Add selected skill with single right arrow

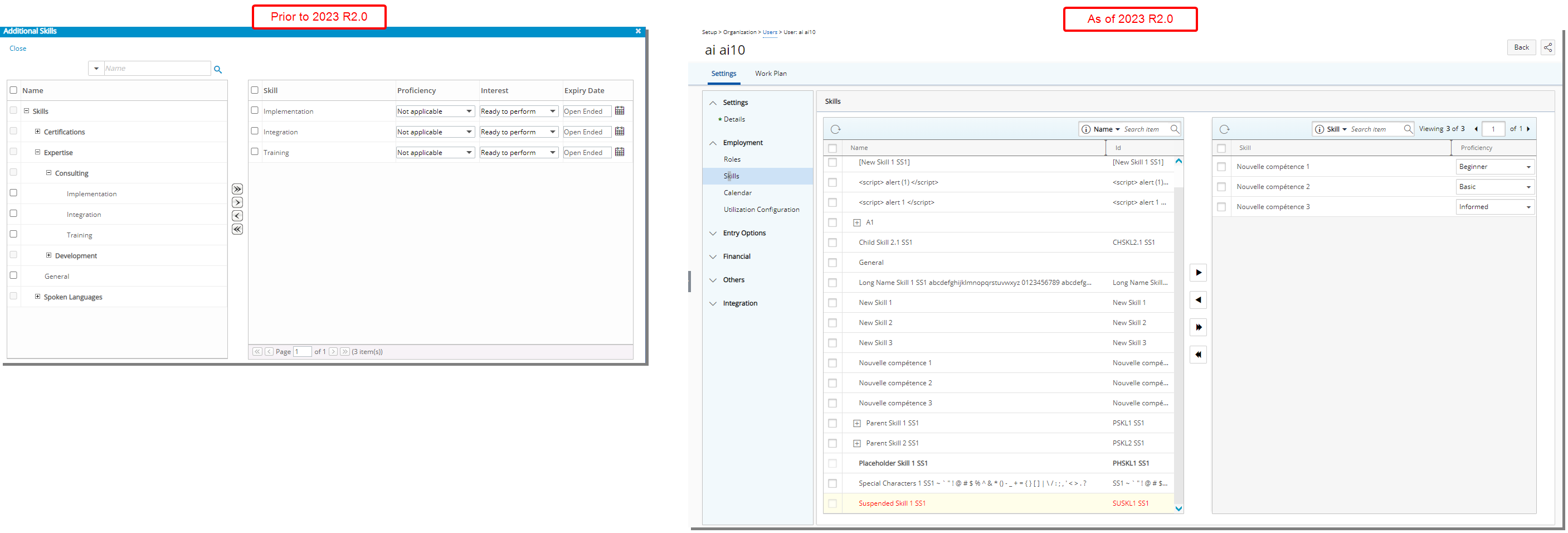pyautogui.click(x=237, y=203)
